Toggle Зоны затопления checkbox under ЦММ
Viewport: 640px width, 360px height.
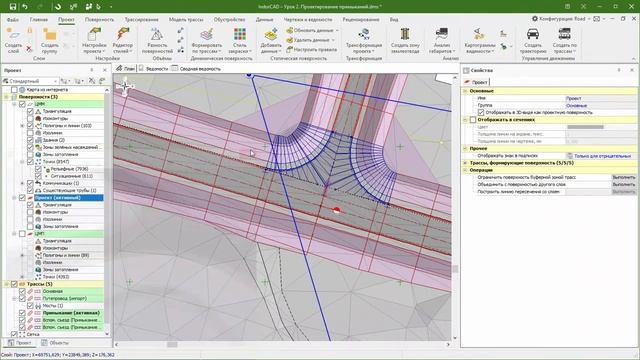pos(30,154)
